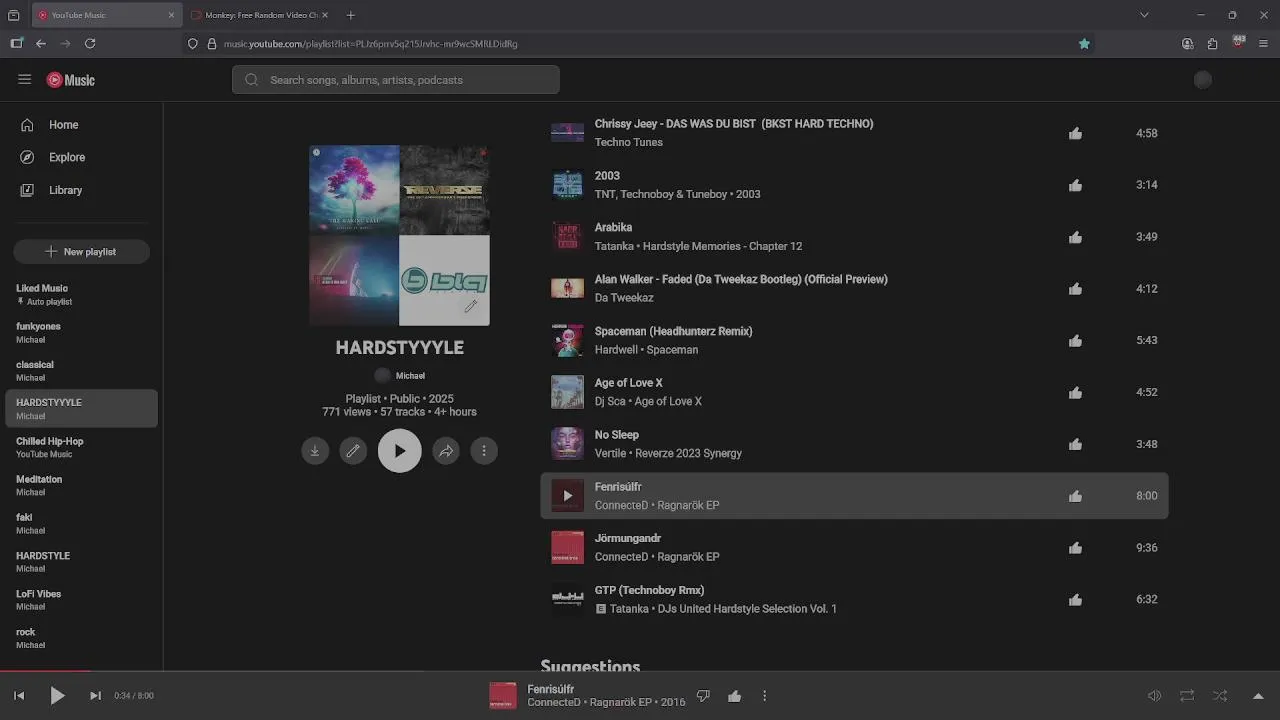
Task: Like Chrissy Jeey DAS WAS DU BIST
Action: [1075, 133]
